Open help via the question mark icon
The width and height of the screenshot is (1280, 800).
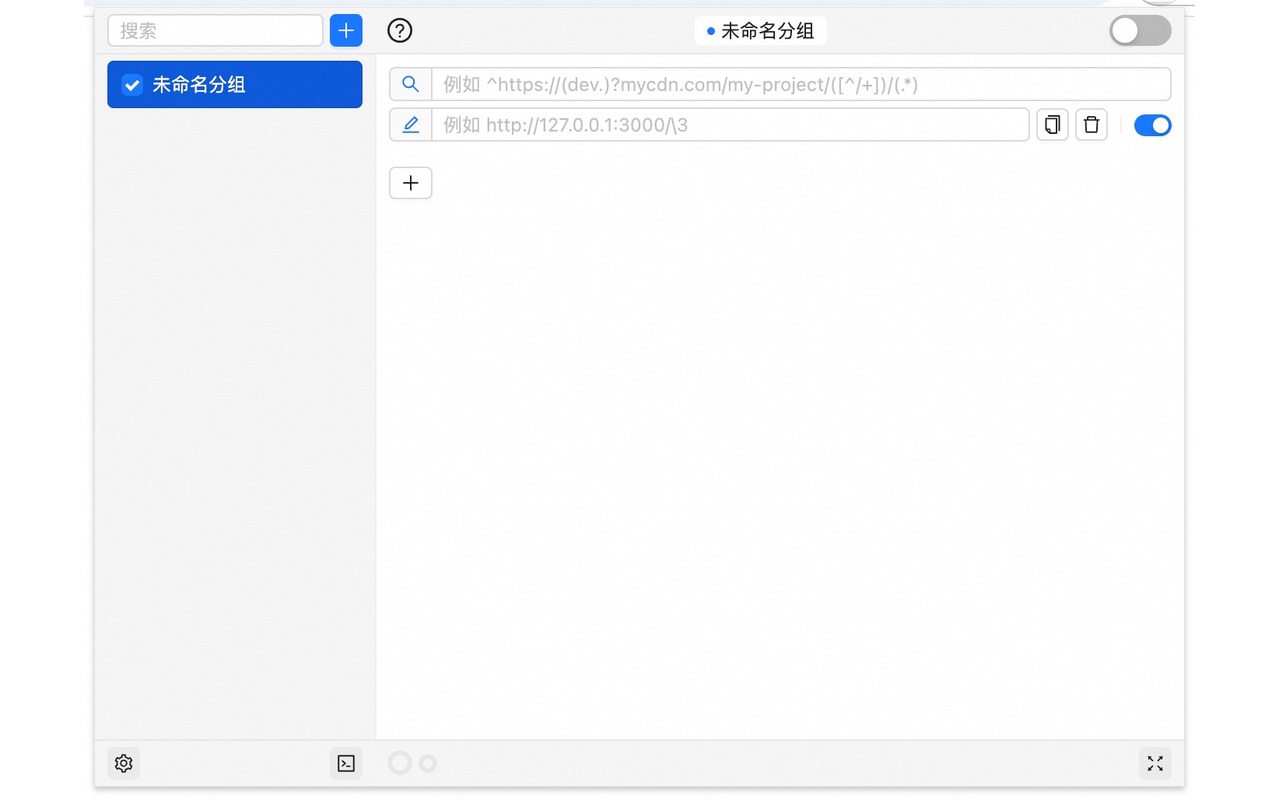[x=400, y=31]
